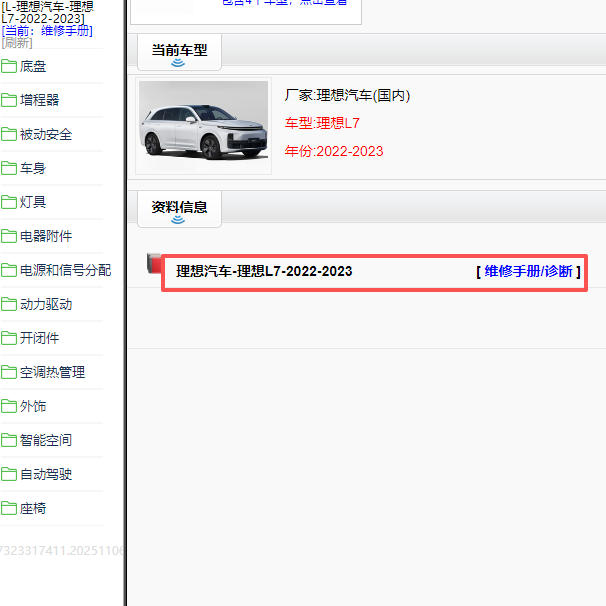Switch to the 当前车型 tab
Viewport: 606px width, 606px height.
[x=179, y=52]
